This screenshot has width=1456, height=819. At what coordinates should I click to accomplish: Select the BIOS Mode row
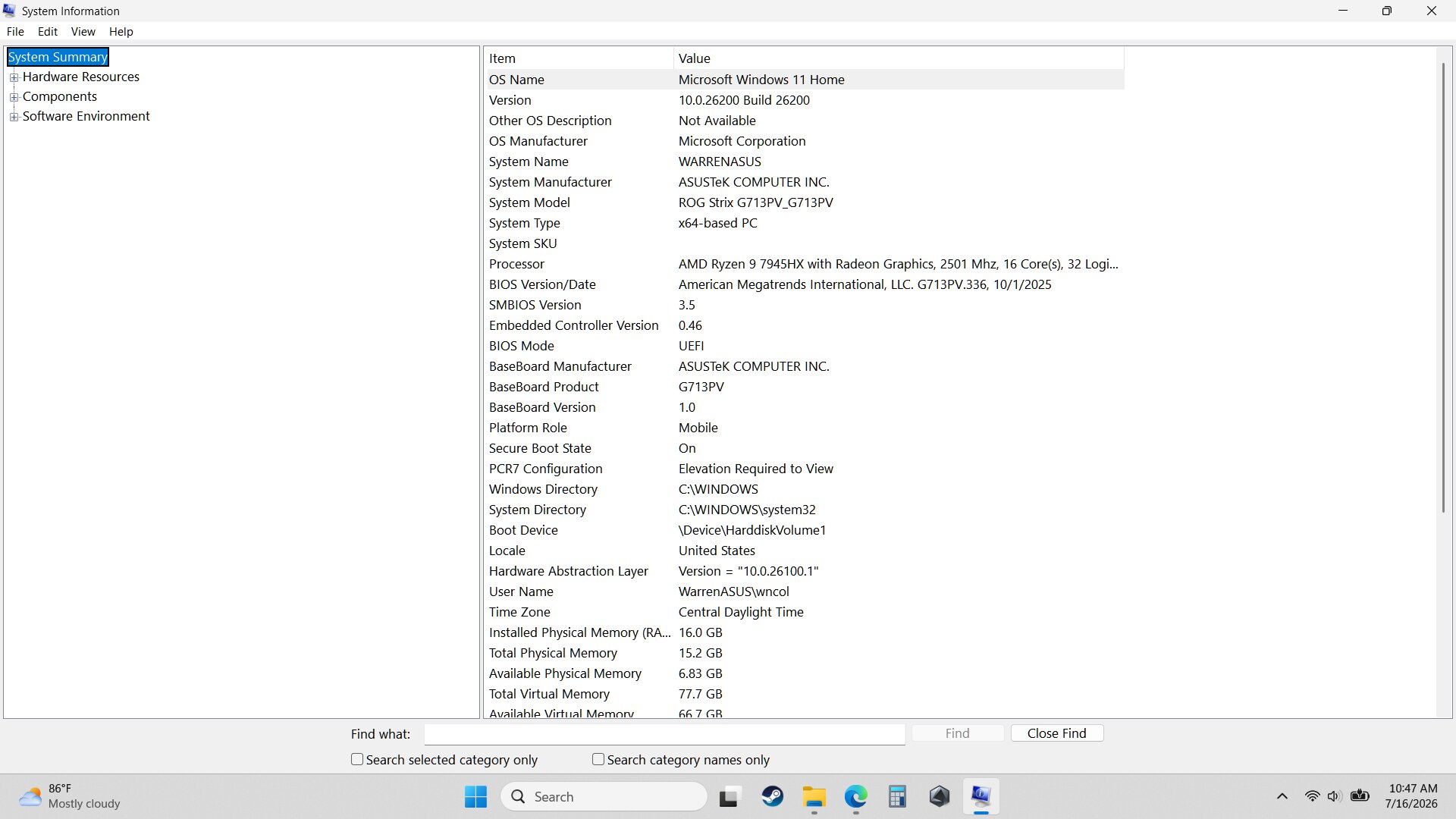point(805,346)
